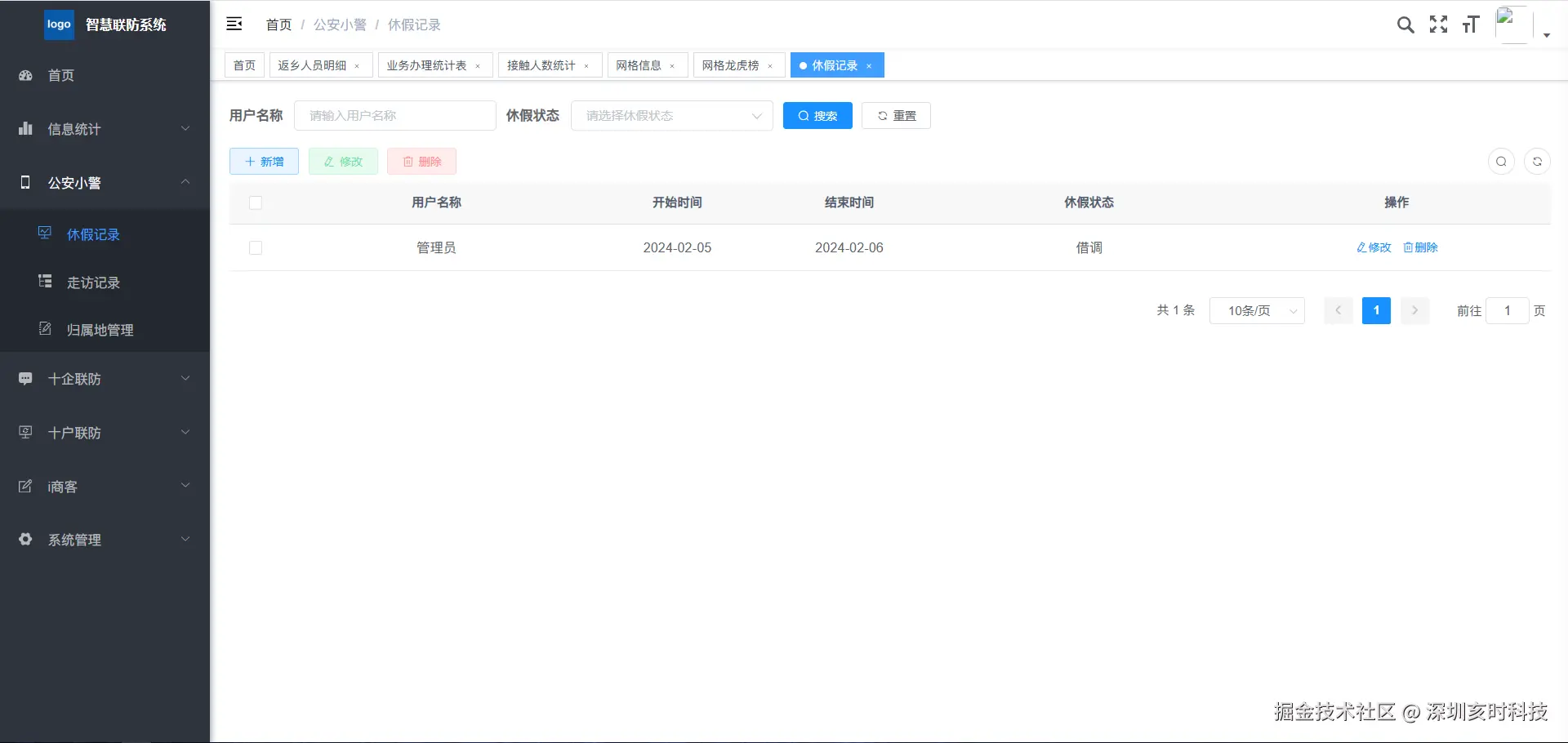1568x743 pixels.
Task: Hide the search bar with the round magnifier icon
Action: [1501, 162]
